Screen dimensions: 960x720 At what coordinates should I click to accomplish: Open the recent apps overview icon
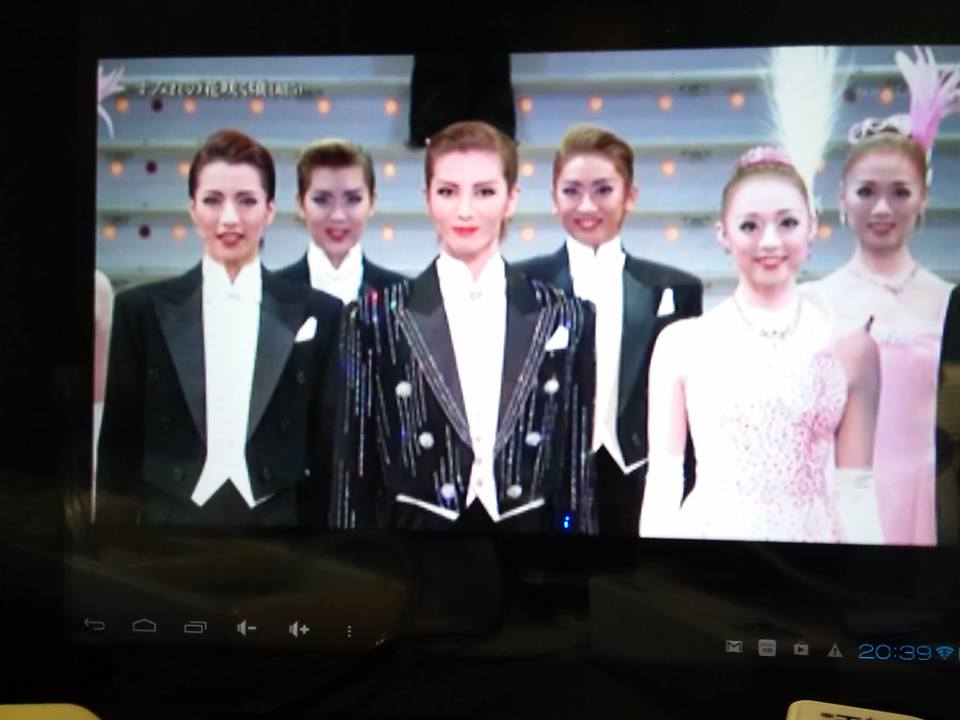195,627
